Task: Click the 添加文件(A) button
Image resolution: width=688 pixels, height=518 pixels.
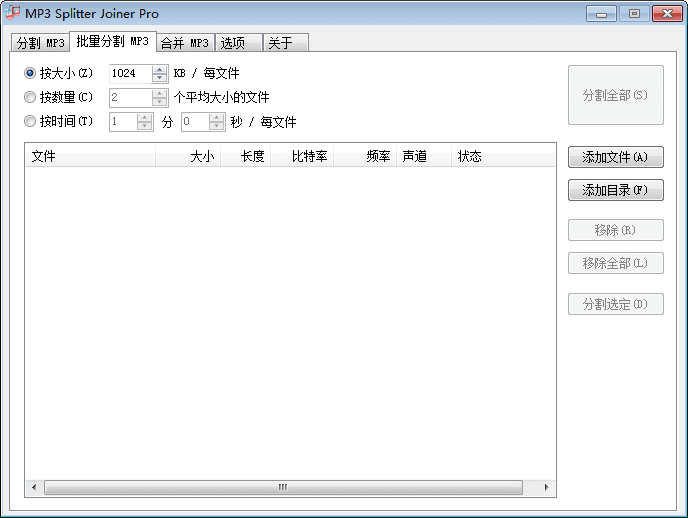Action: point(616,157)
